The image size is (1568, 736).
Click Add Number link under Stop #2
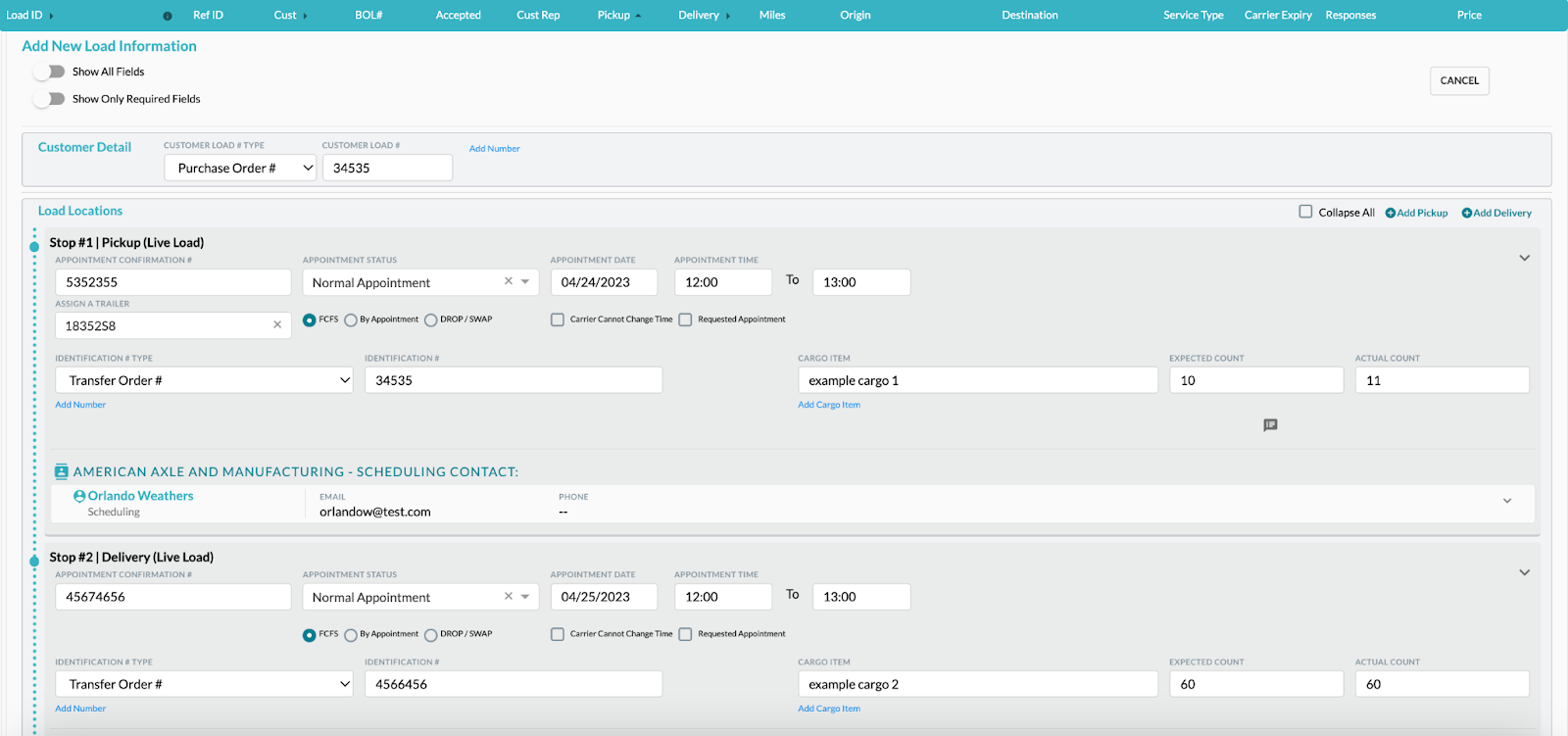point(80,709)
